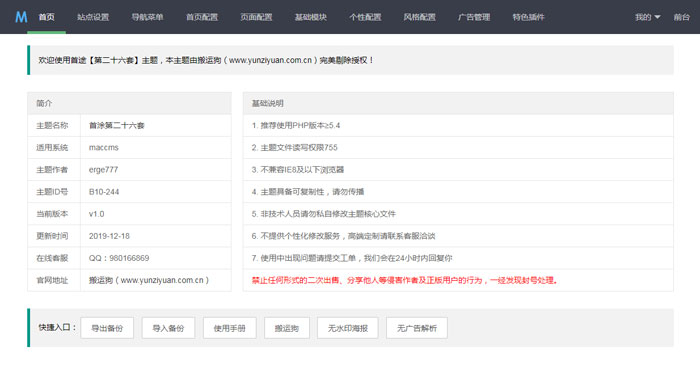Click the 导出备份 button
This screenshot has width=700, height=368.
[x=107, y=328]
